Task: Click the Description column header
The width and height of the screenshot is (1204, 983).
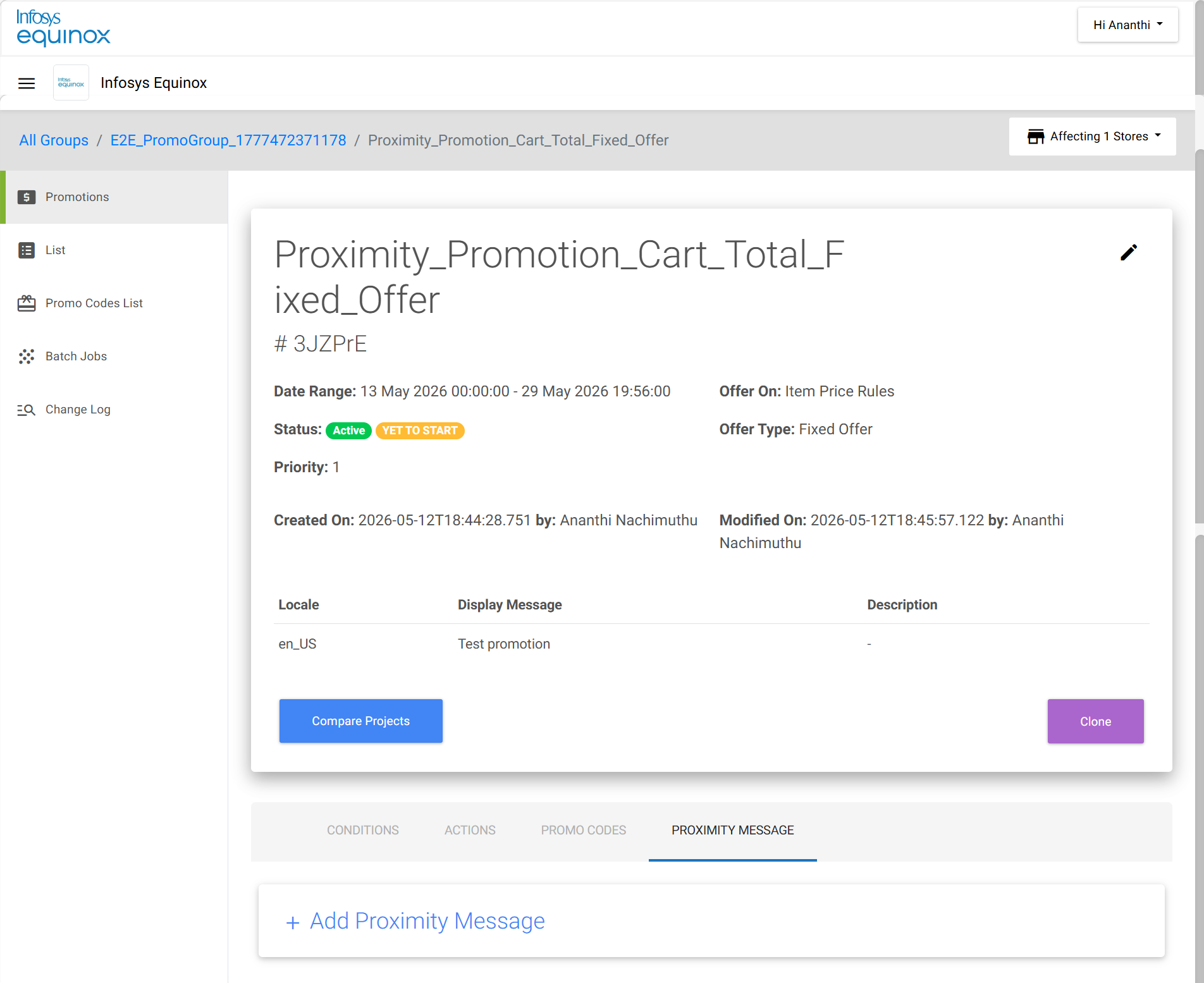Action: pos(902,605)
